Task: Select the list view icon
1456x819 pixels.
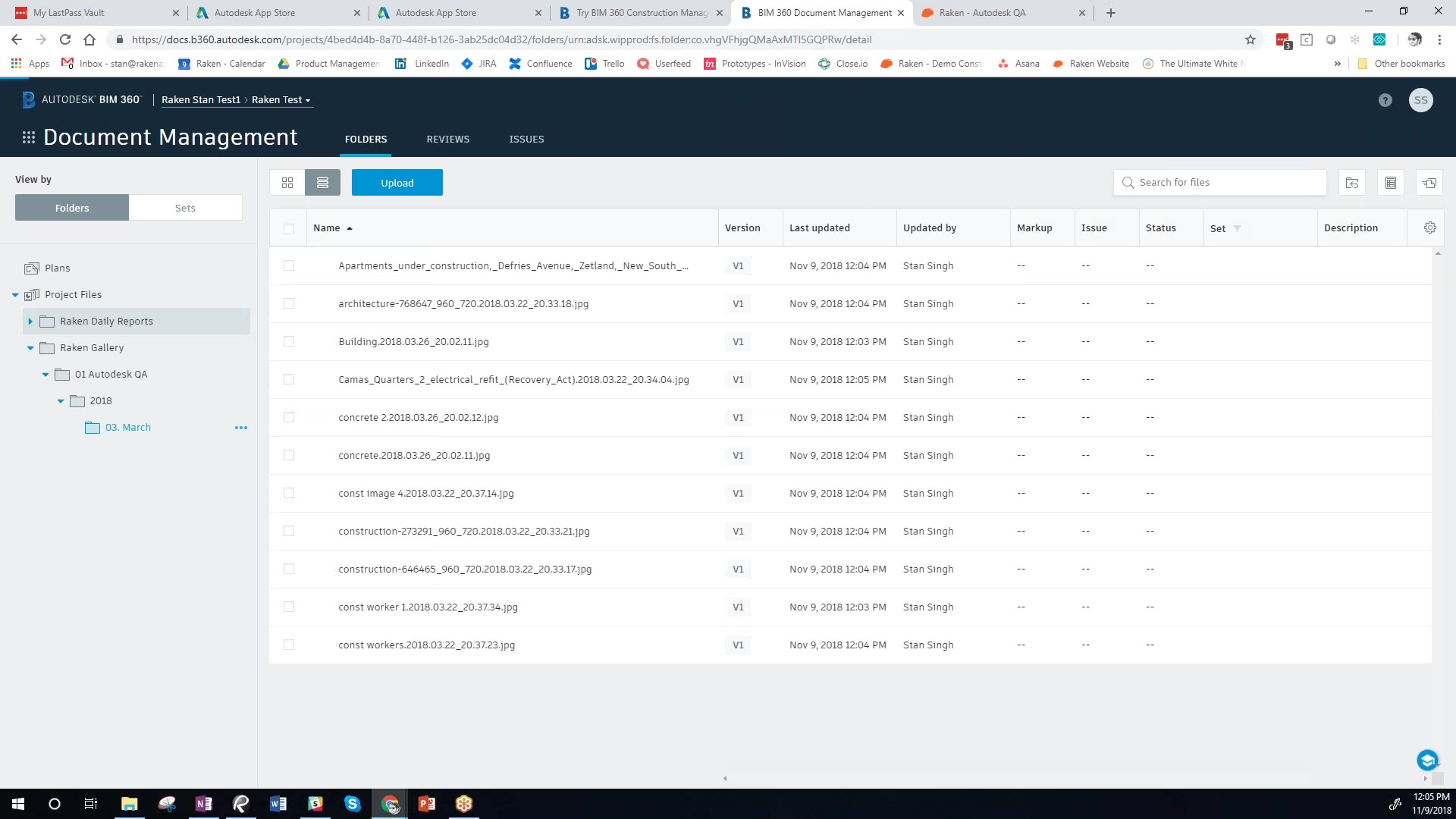Action: click(322, 183)
